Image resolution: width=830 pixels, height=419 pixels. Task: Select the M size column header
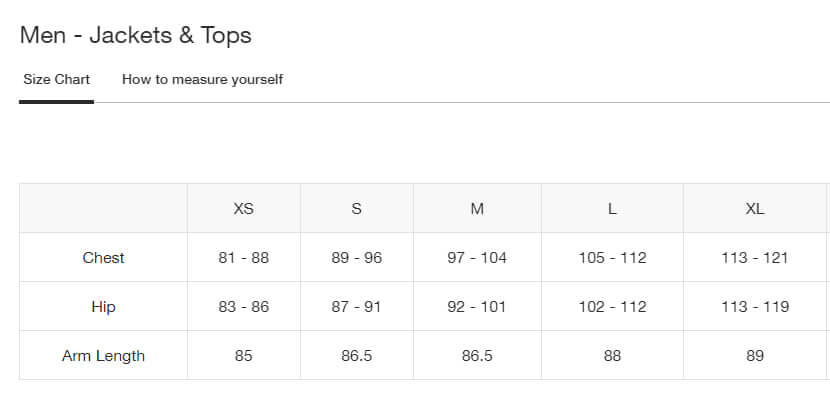(477, 209)
